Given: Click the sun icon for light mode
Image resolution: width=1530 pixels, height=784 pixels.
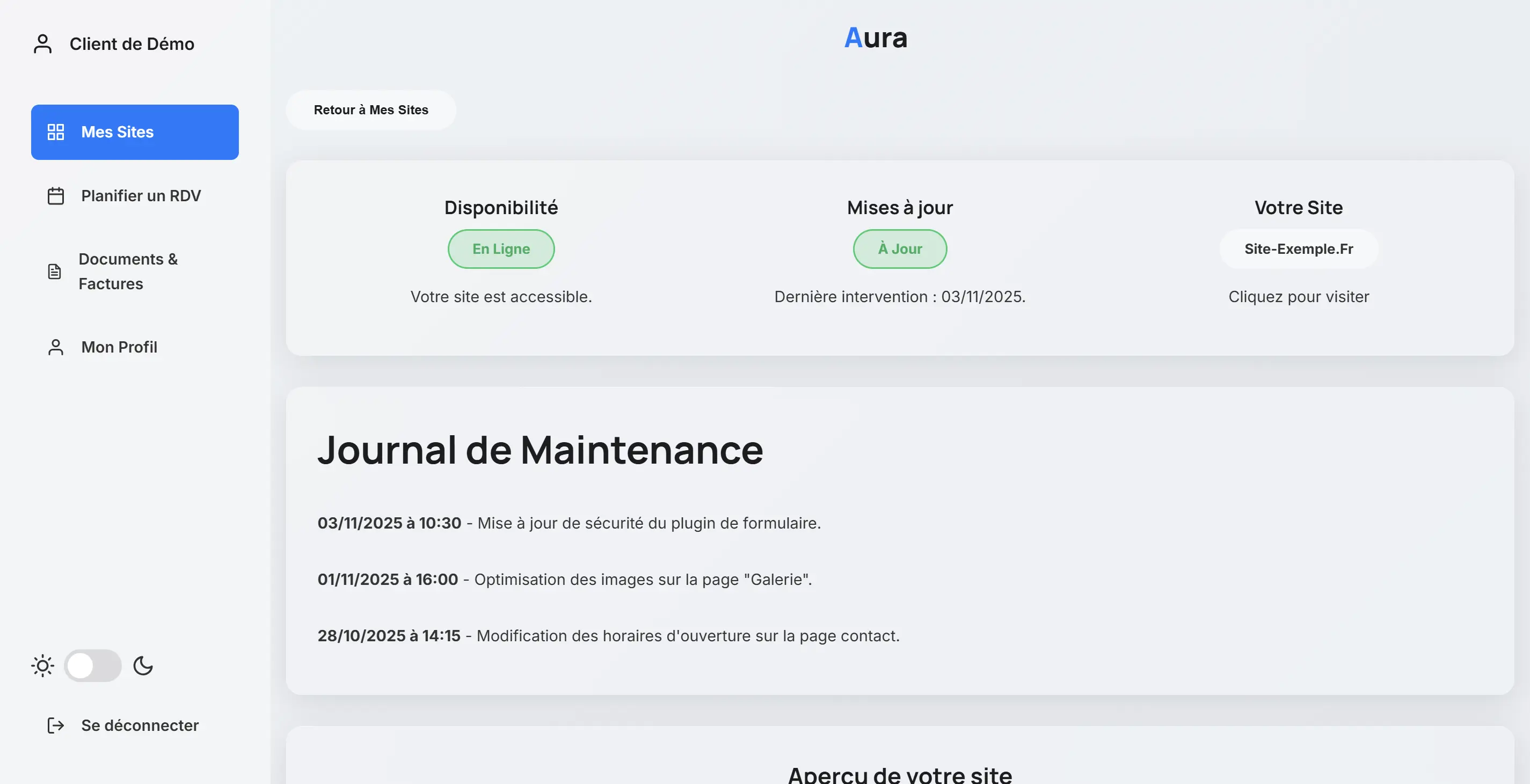Looking at the screenshot, I should pos(41,666).
